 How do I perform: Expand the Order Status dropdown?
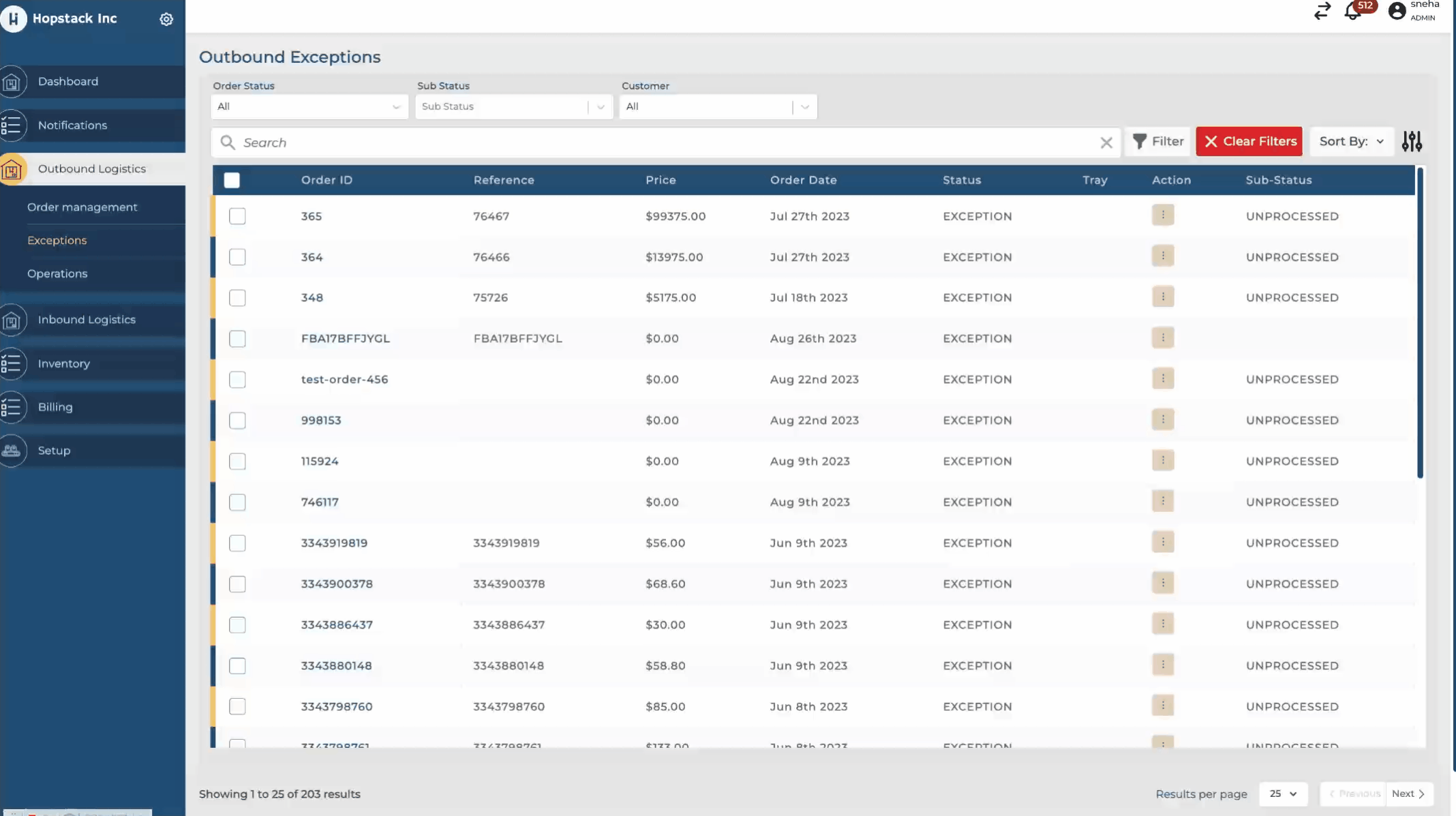pyautogui.click(x=309, y=106)
